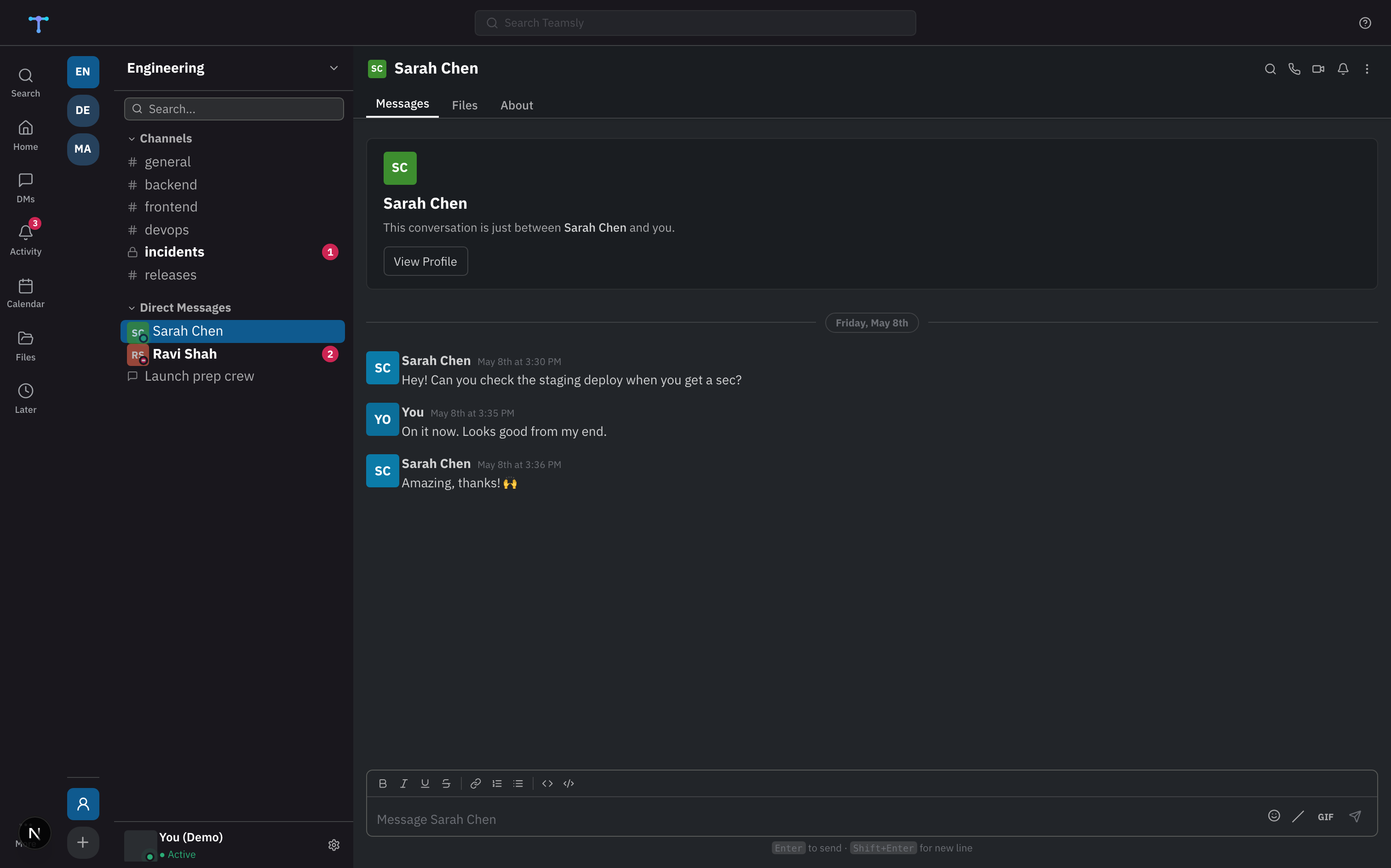Click the large SC avatar in intro card
The height and width of the screenshot is (868, 1391).
[x=400, y=168]
